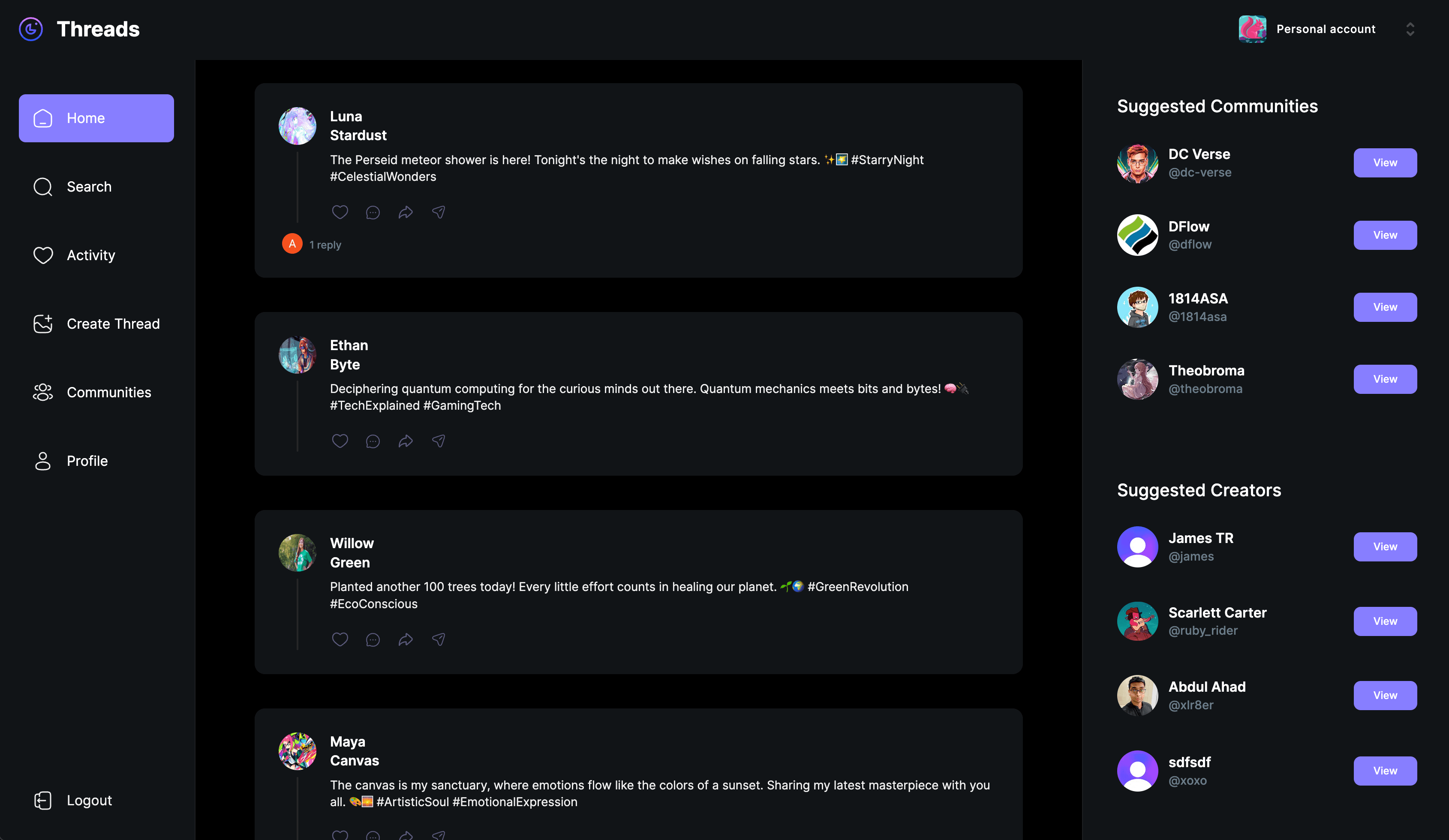
Task: Open the Search page from sidebar
Action: pos(89,187)
